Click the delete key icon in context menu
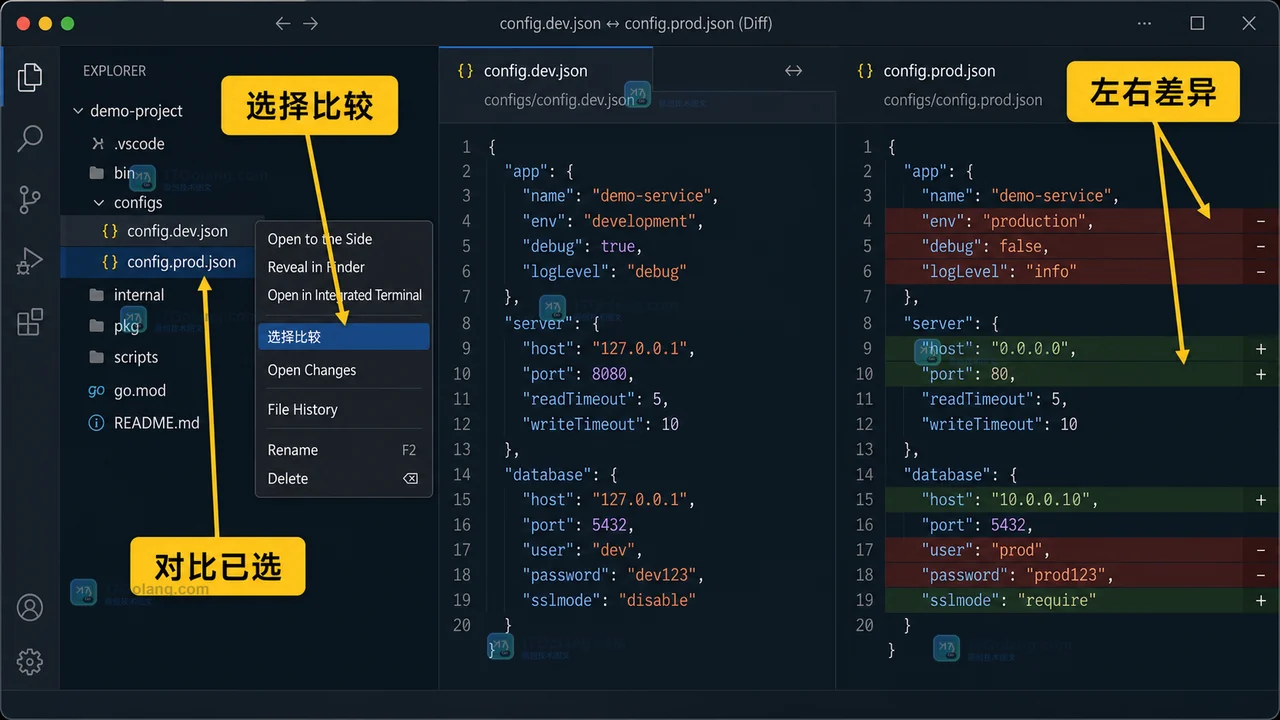The height and width of the screenshot is (720, 1280). coord(410,479)
